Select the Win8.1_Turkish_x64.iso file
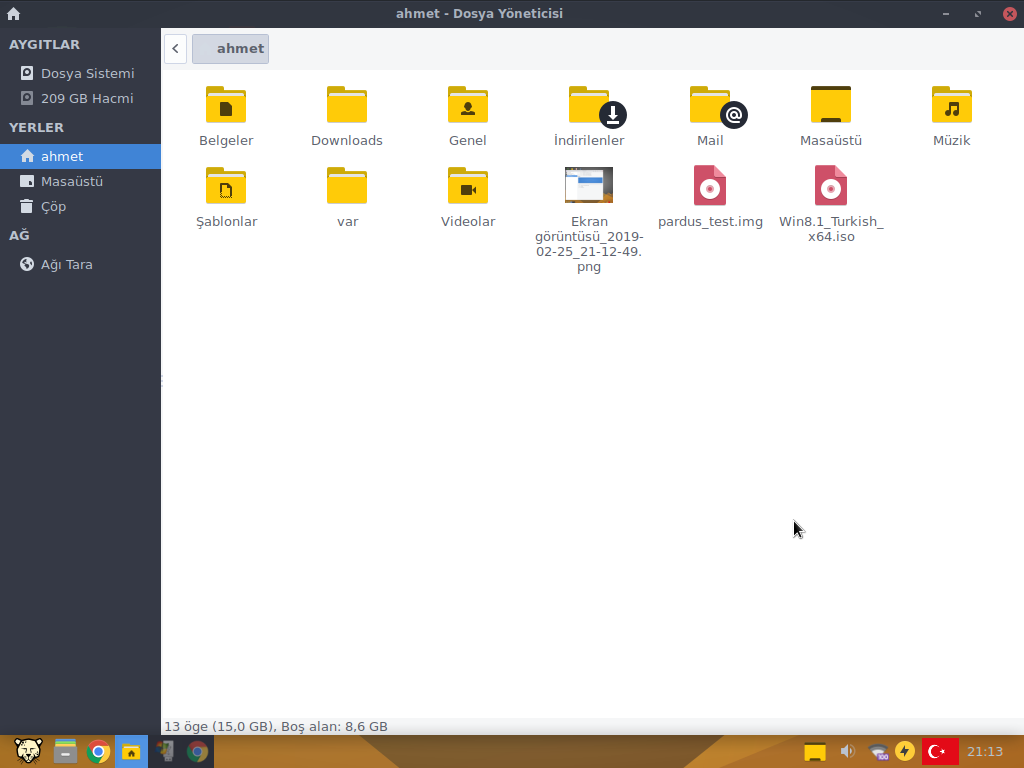 (831, 186)
